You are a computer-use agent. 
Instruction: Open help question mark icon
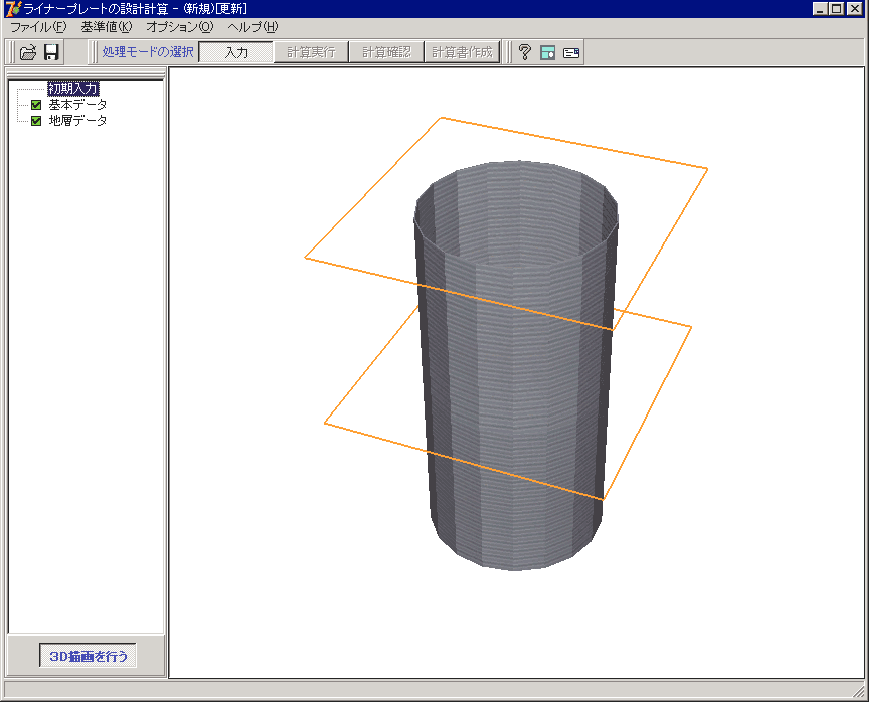(x=524, y=52)
